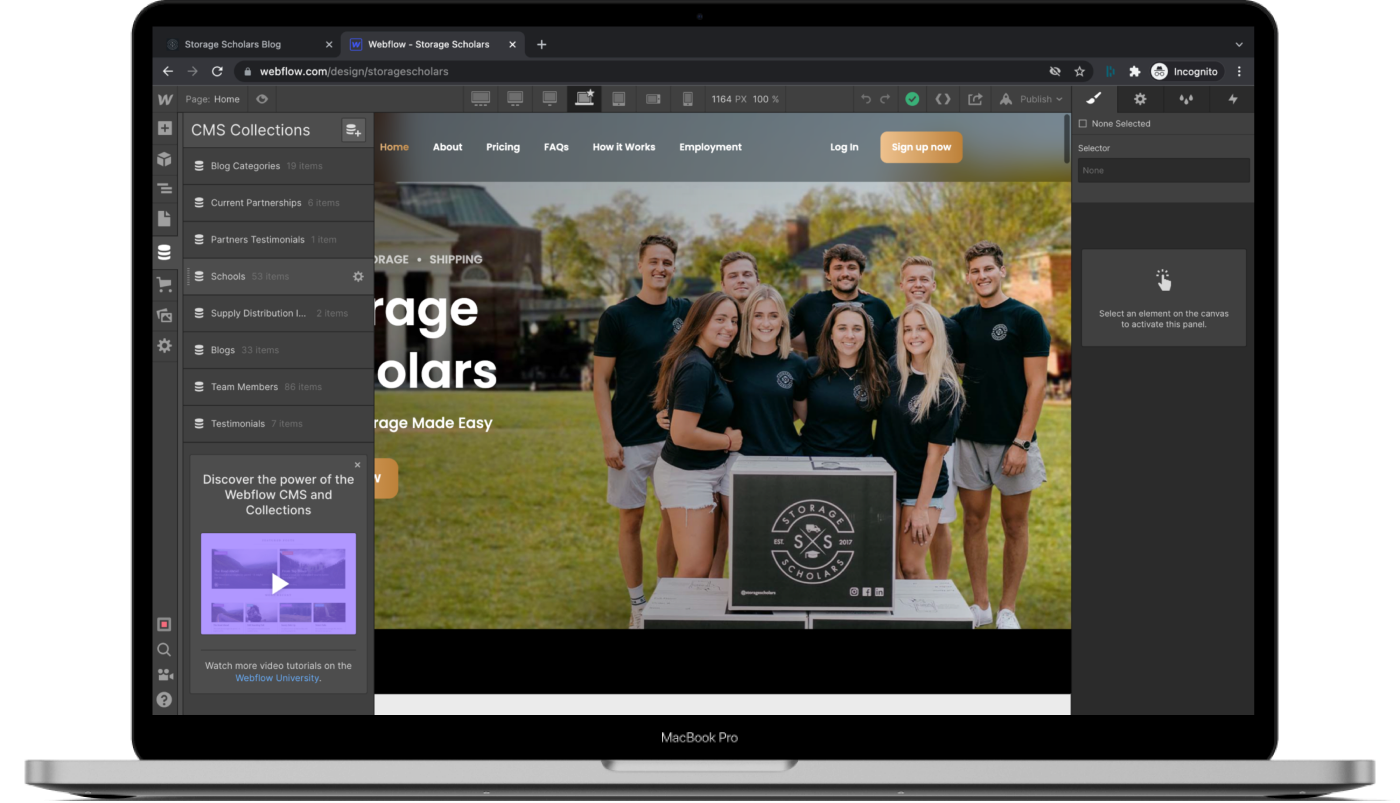Open the Style Manager droplets tab
Screen dimensions: 1400x803
click(1187, 99)
